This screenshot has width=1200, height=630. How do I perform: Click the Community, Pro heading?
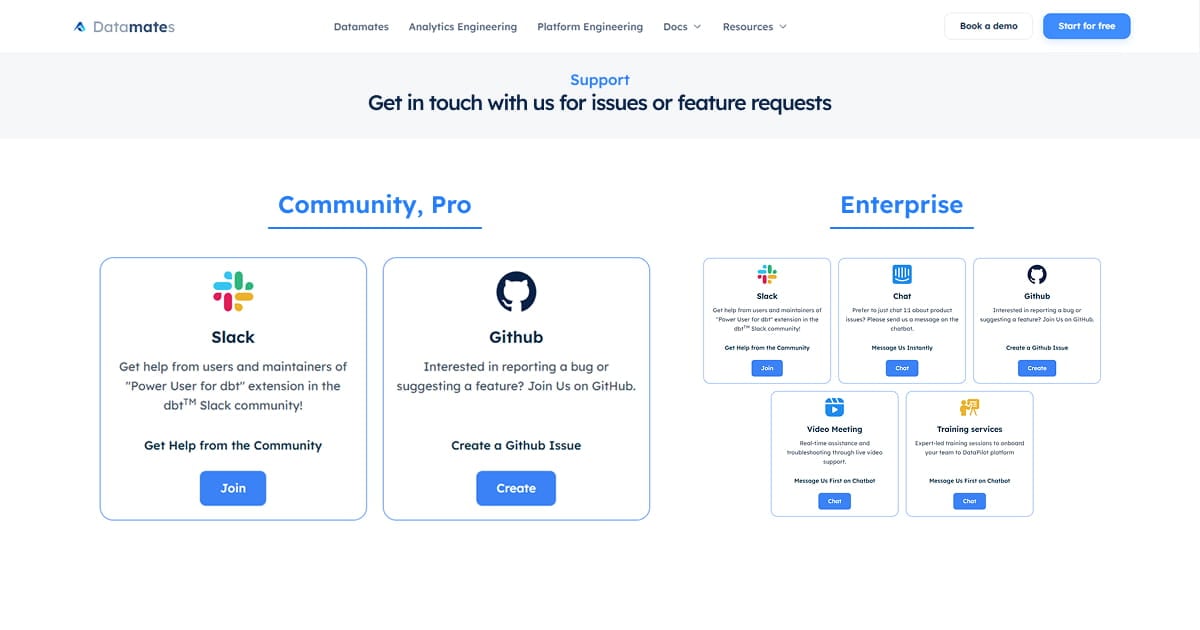click(x=374, y=205)
